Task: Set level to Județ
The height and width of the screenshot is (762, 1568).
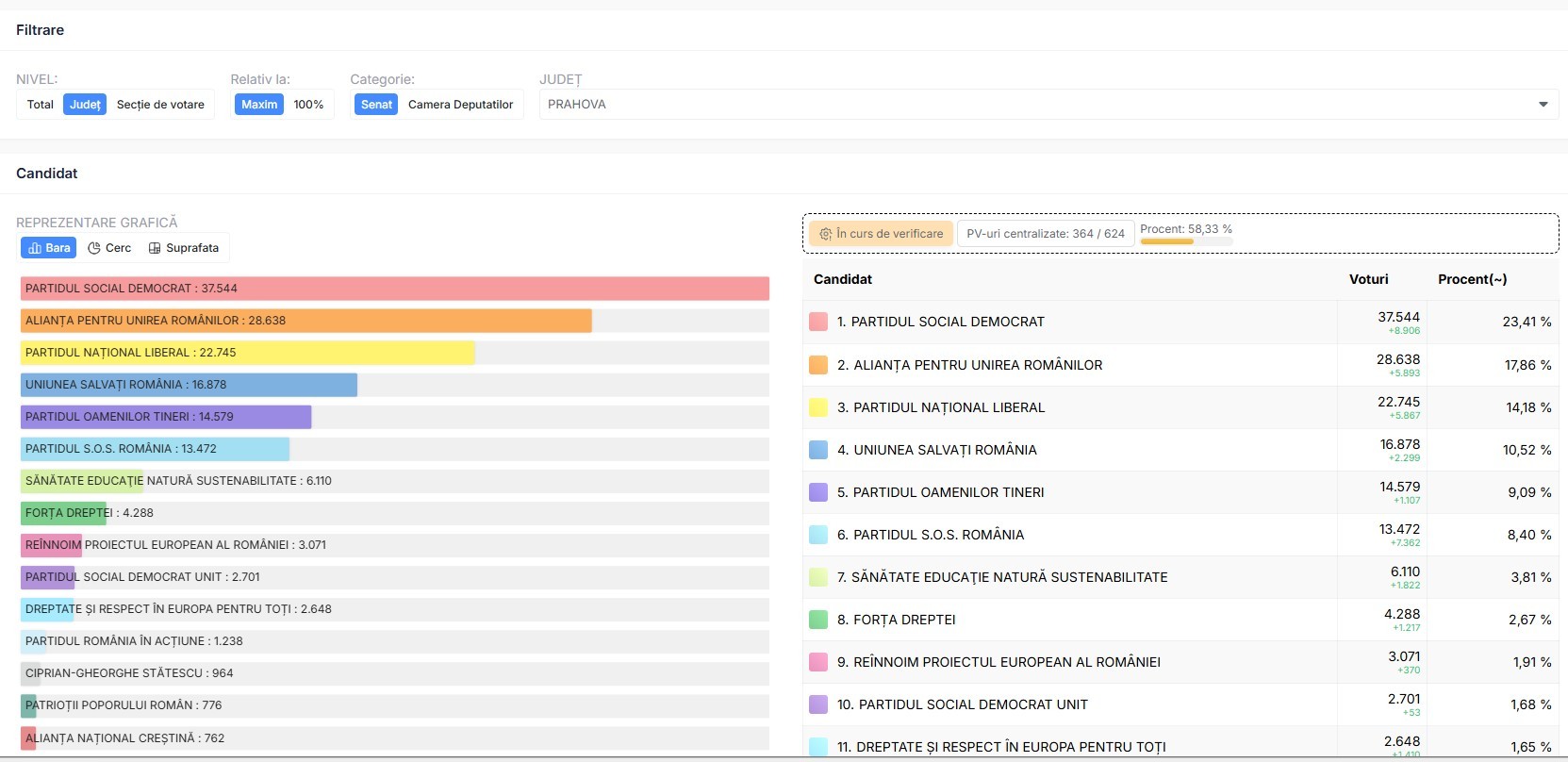Action: click(85, 105)
